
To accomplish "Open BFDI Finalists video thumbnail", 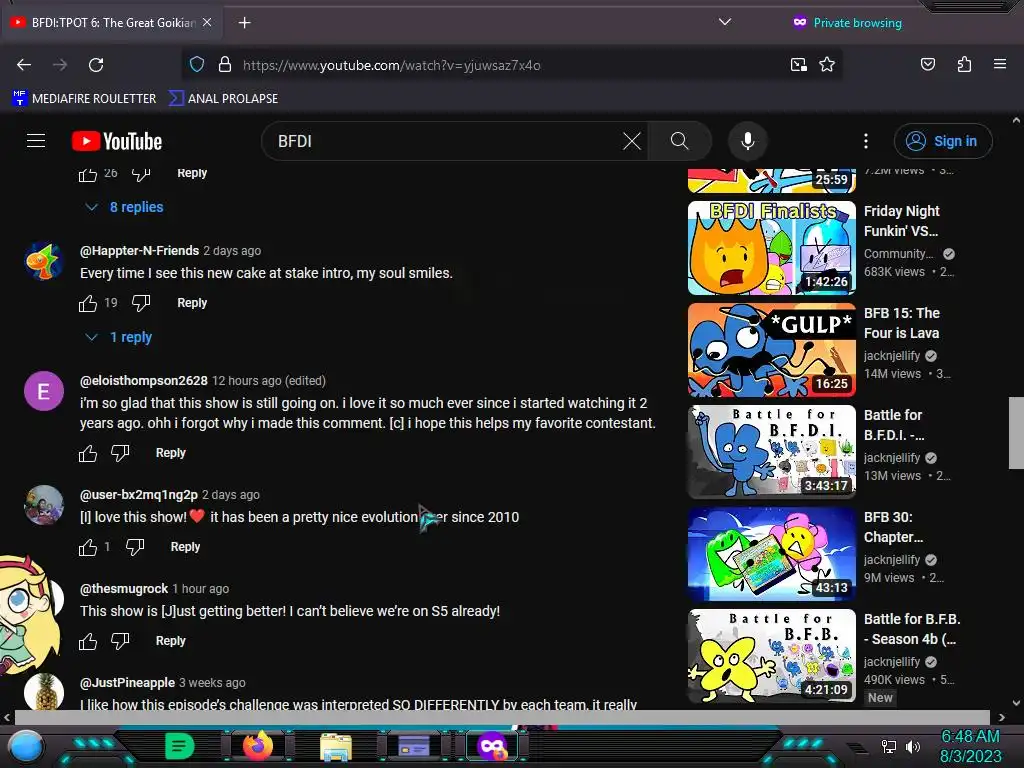I will click(x=772, y=248).
